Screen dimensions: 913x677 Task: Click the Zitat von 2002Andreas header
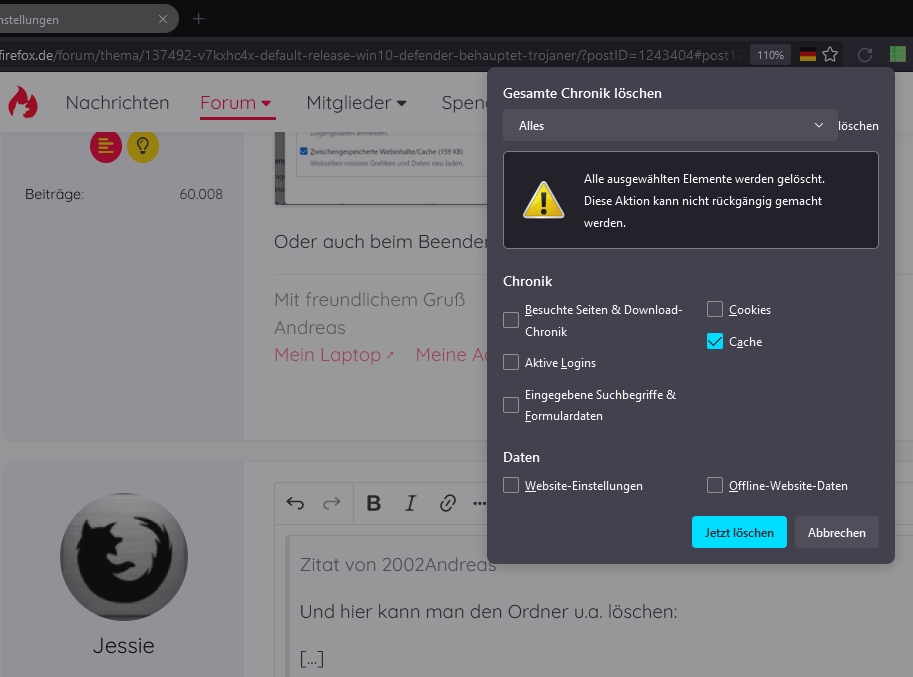click(x=398, y=564)
